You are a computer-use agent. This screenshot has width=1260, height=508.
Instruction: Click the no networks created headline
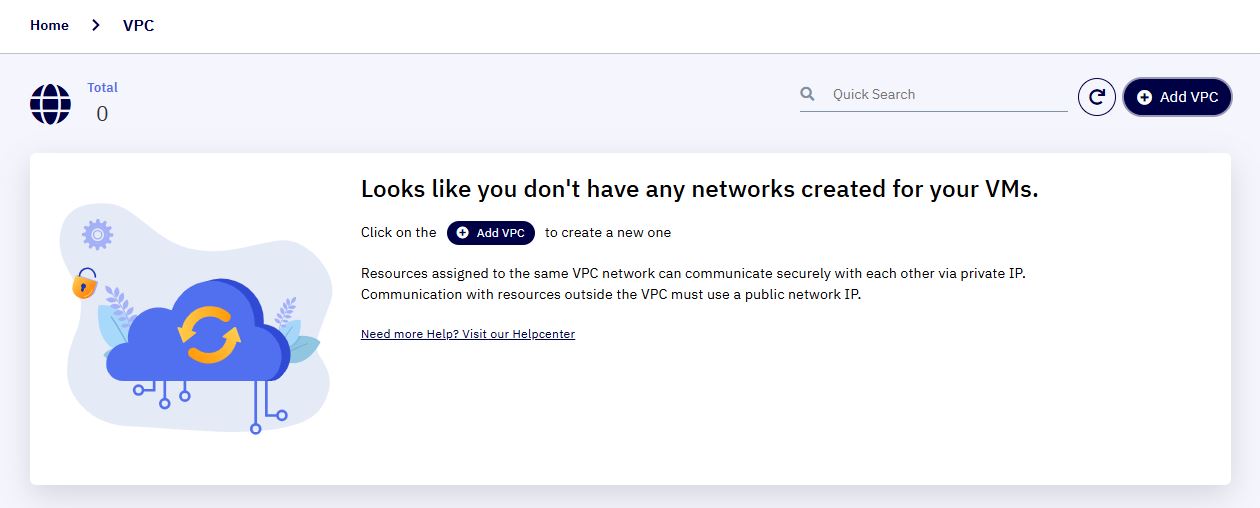(x=700, y=189)
